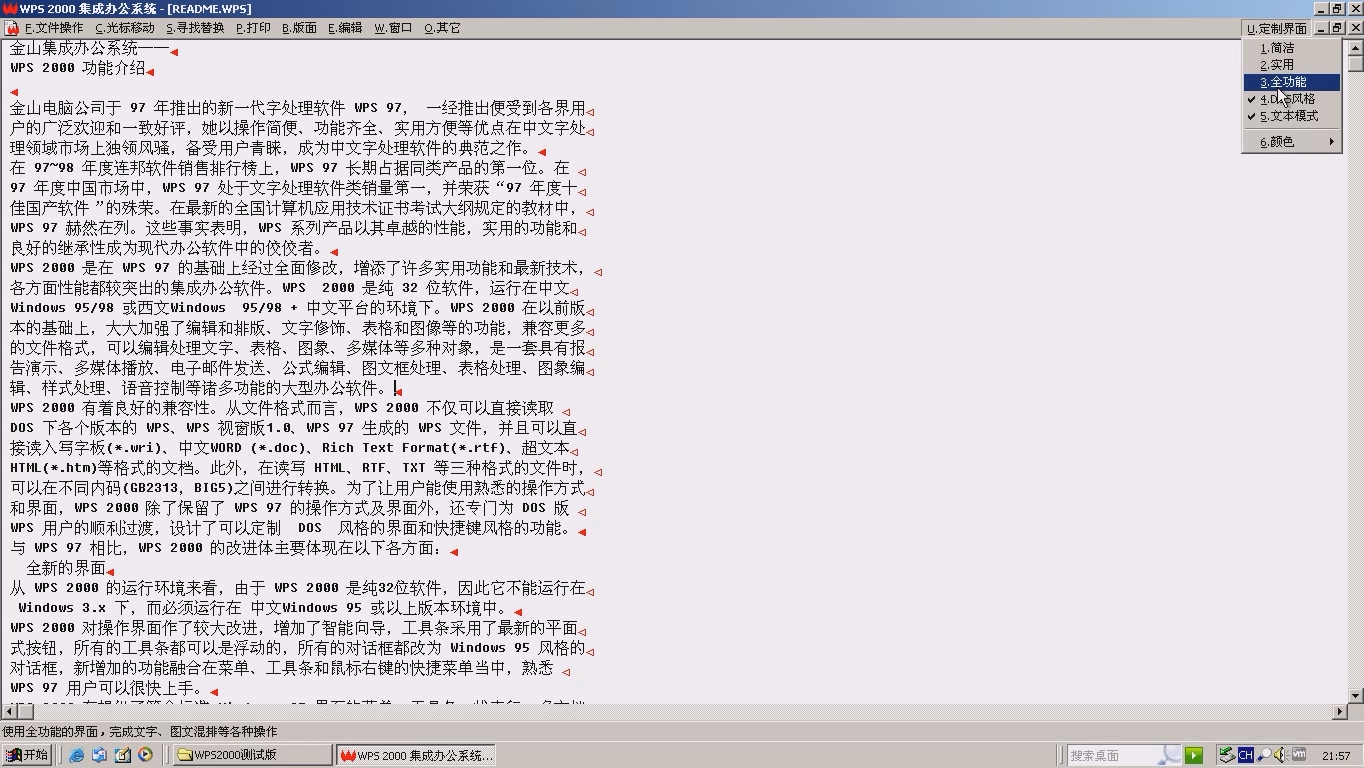
Task: Click the green desktop search go button
Action: click(x=1194, y=755)
